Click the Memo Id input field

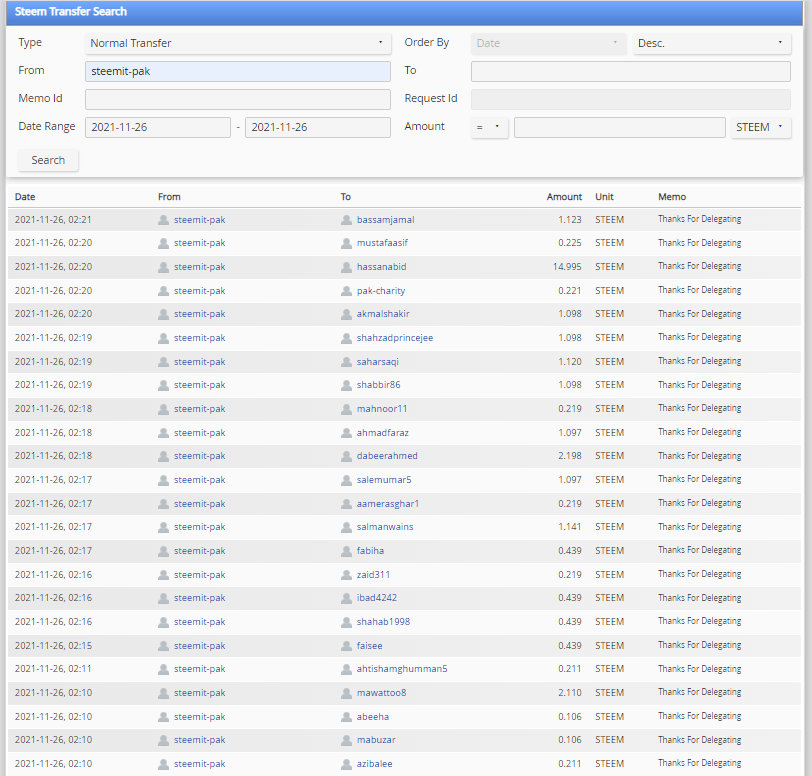238,99
